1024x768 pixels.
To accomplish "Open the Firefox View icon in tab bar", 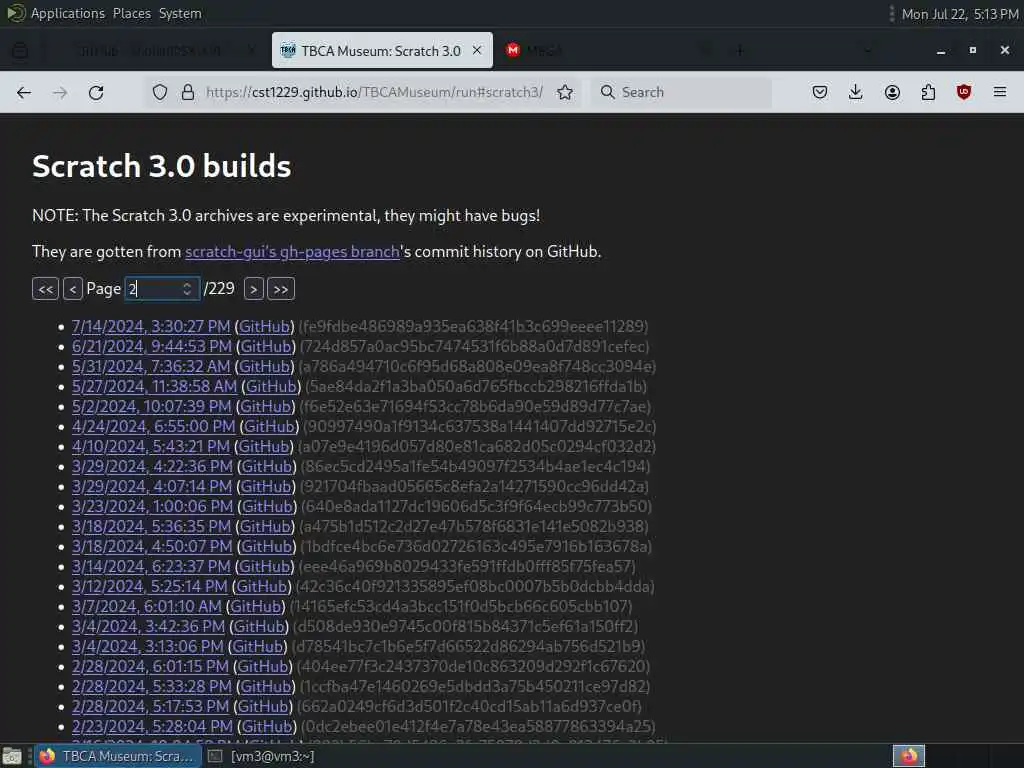I will click(x=20, y=50).
